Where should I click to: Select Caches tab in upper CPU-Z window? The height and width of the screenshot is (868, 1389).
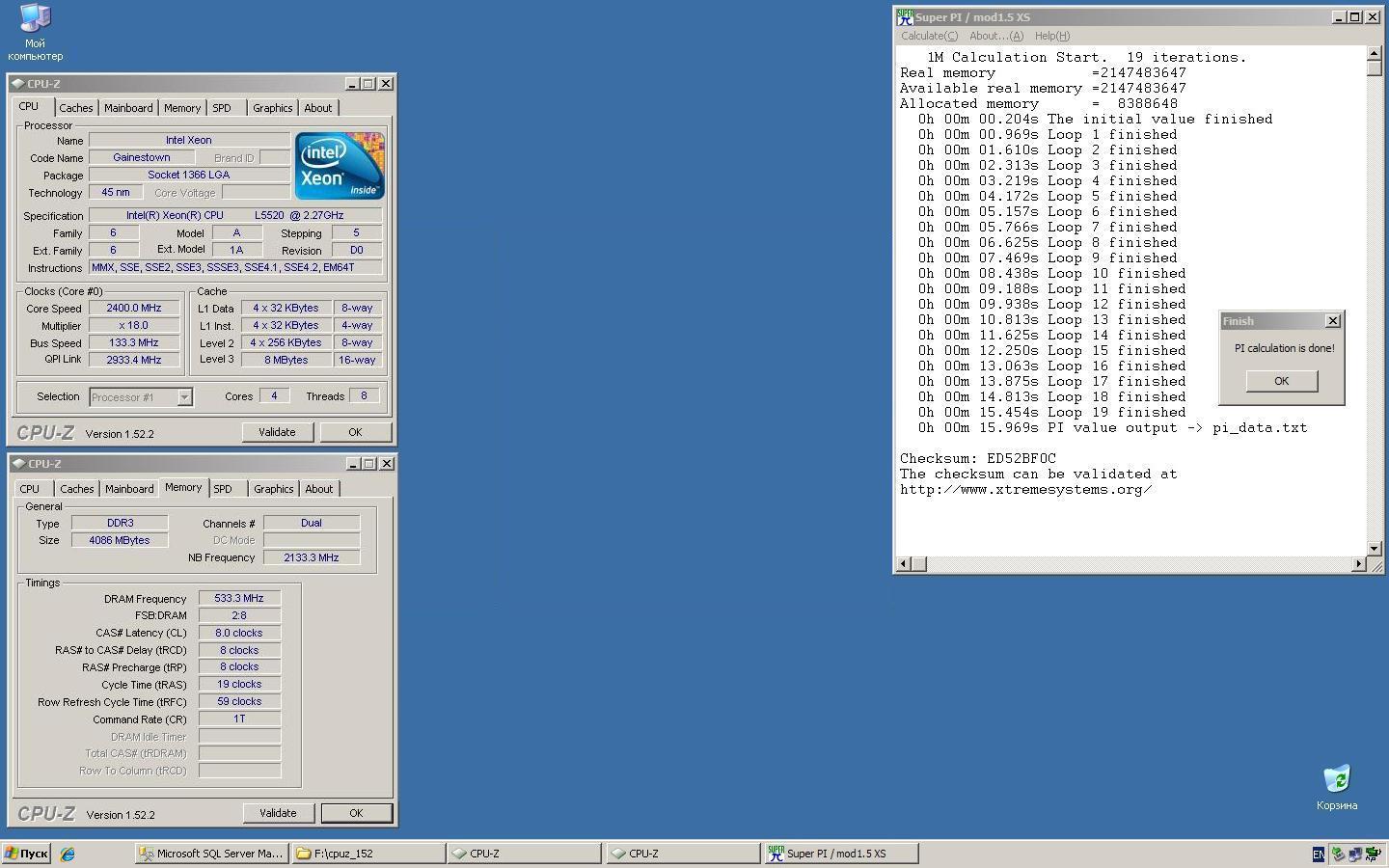(76, 108)
